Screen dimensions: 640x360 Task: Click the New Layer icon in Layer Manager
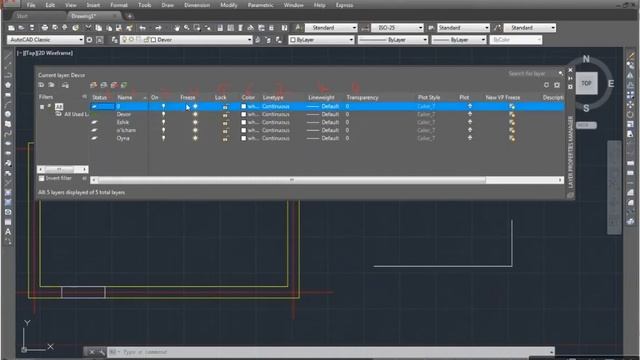click(93, 85)
